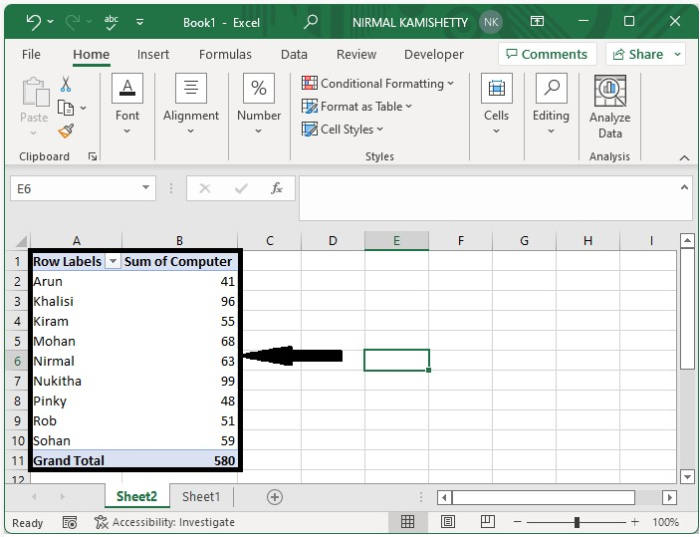Expand the Paste options arrow
This screenshot has width=700, height=537.
click(x=33, y=133)
